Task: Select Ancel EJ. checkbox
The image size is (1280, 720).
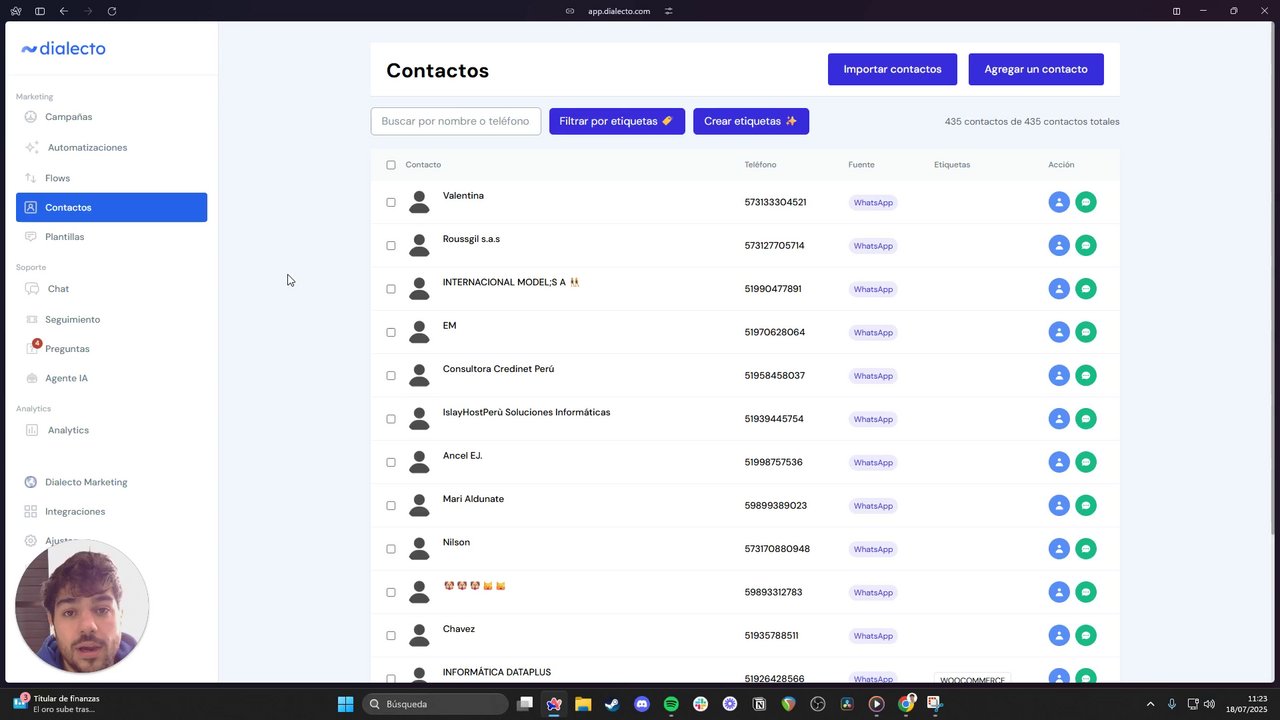Action: (391, 462)
